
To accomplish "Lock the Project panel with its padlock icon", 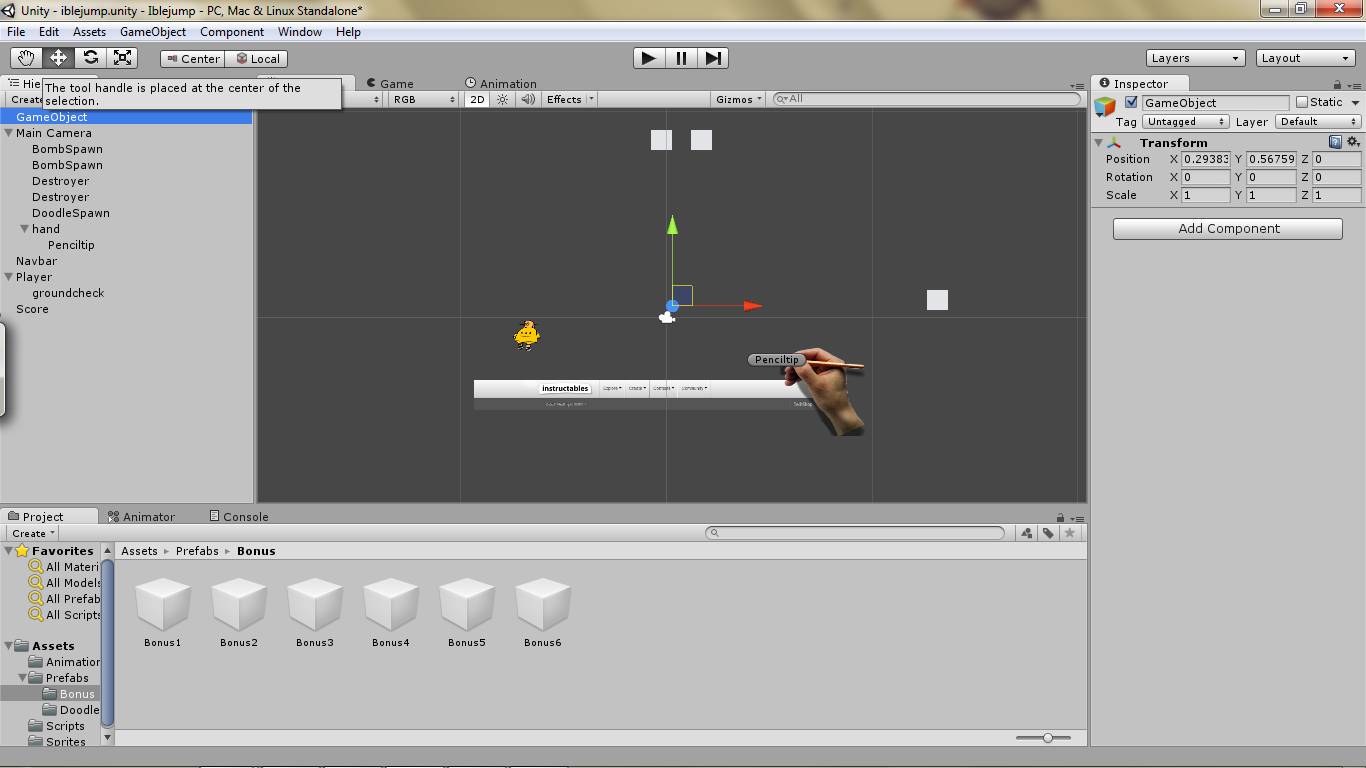I will [1061, 518].
